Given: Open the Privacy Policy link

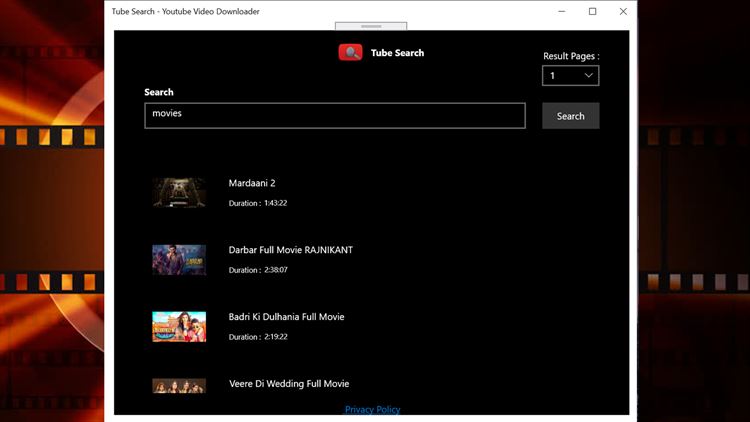Looking at the screenshot, I should click(373, 410).
